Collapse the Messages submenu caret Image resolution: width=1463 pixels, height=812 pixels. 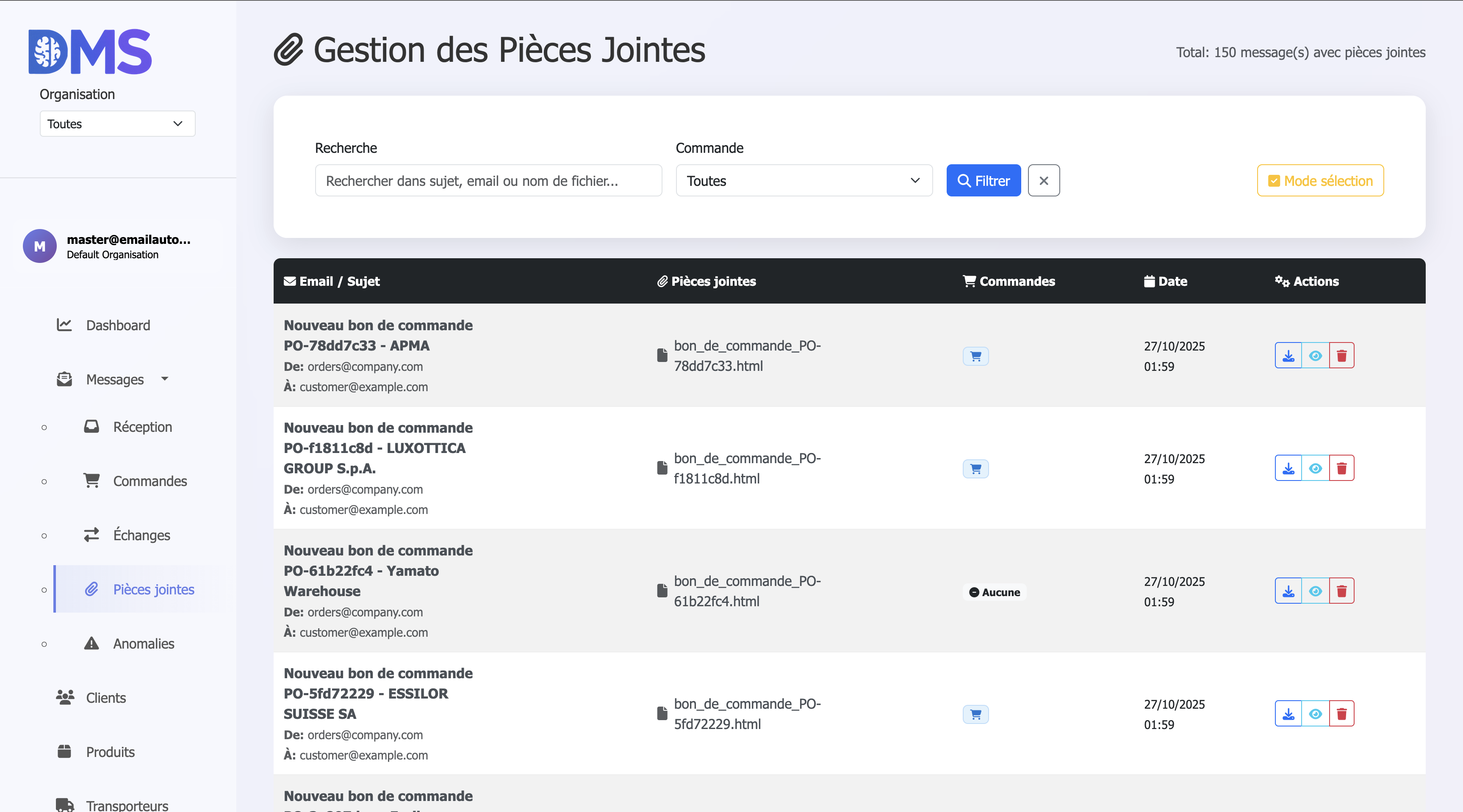click(x=165, y=378)
